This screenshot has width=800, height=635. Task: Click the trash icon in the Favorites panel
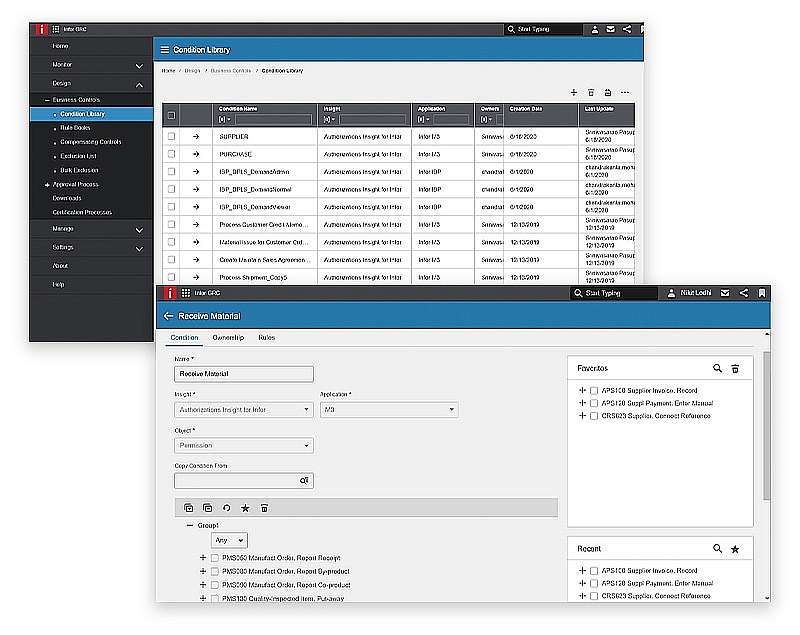pyautogui.click(x=735, y=368)
